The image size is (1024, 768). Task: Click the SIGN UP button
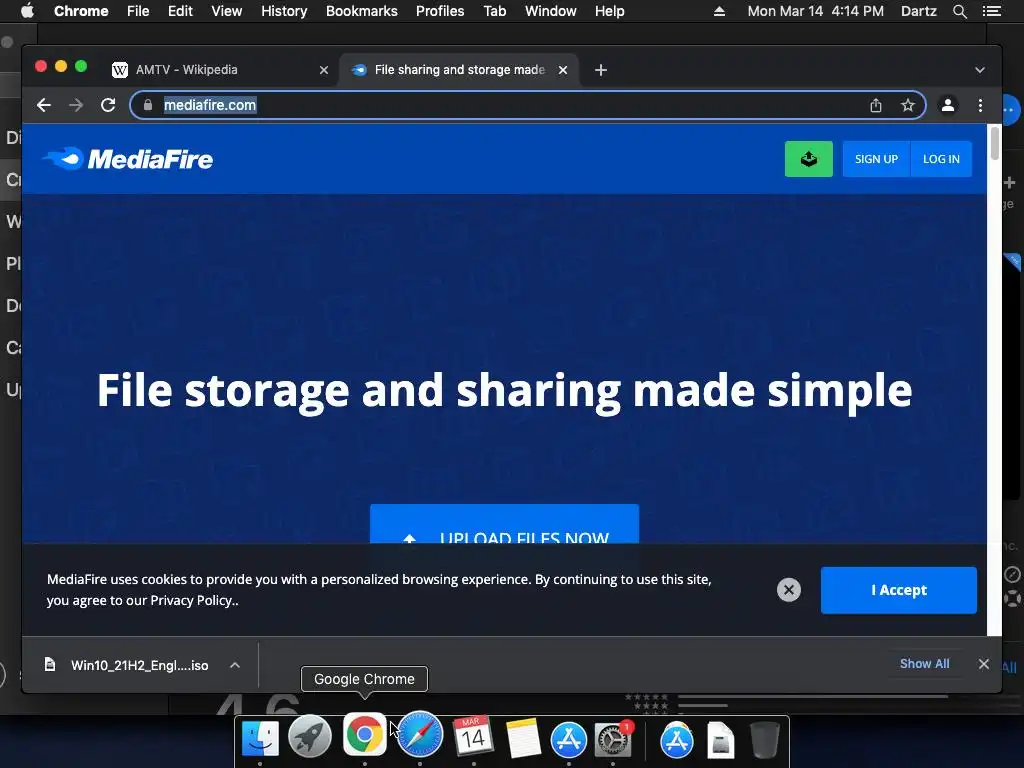pyautogui.click(x=876, y=159)
